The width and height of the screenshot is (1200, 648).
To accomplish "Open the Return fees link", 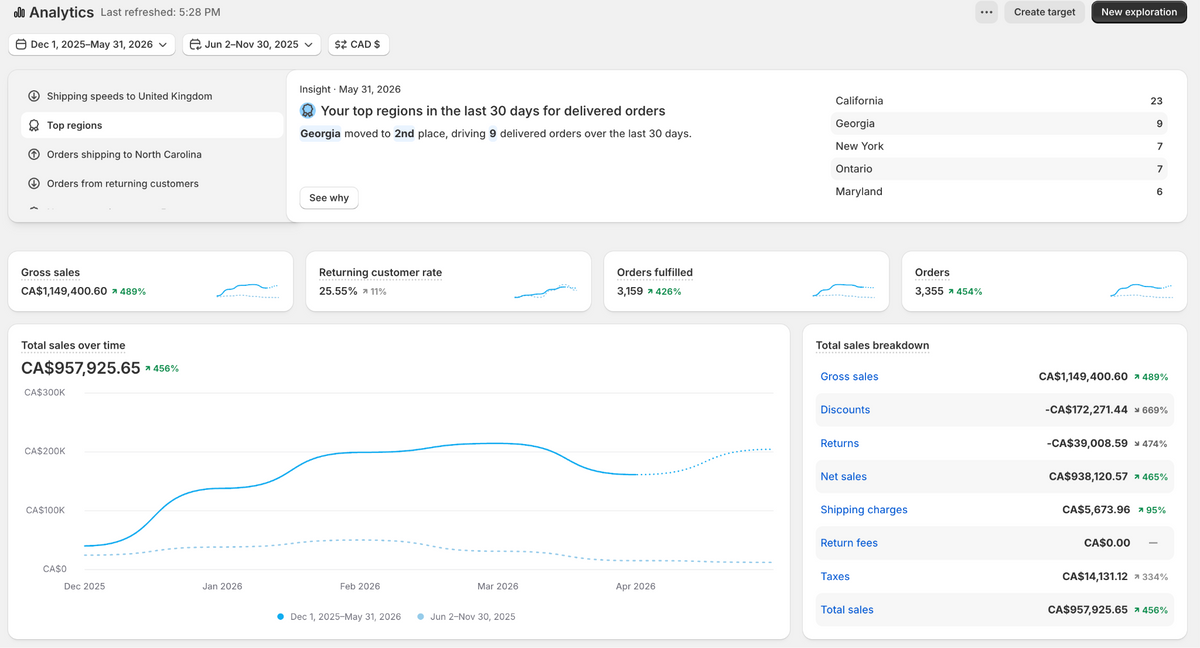I will point(849,543).
